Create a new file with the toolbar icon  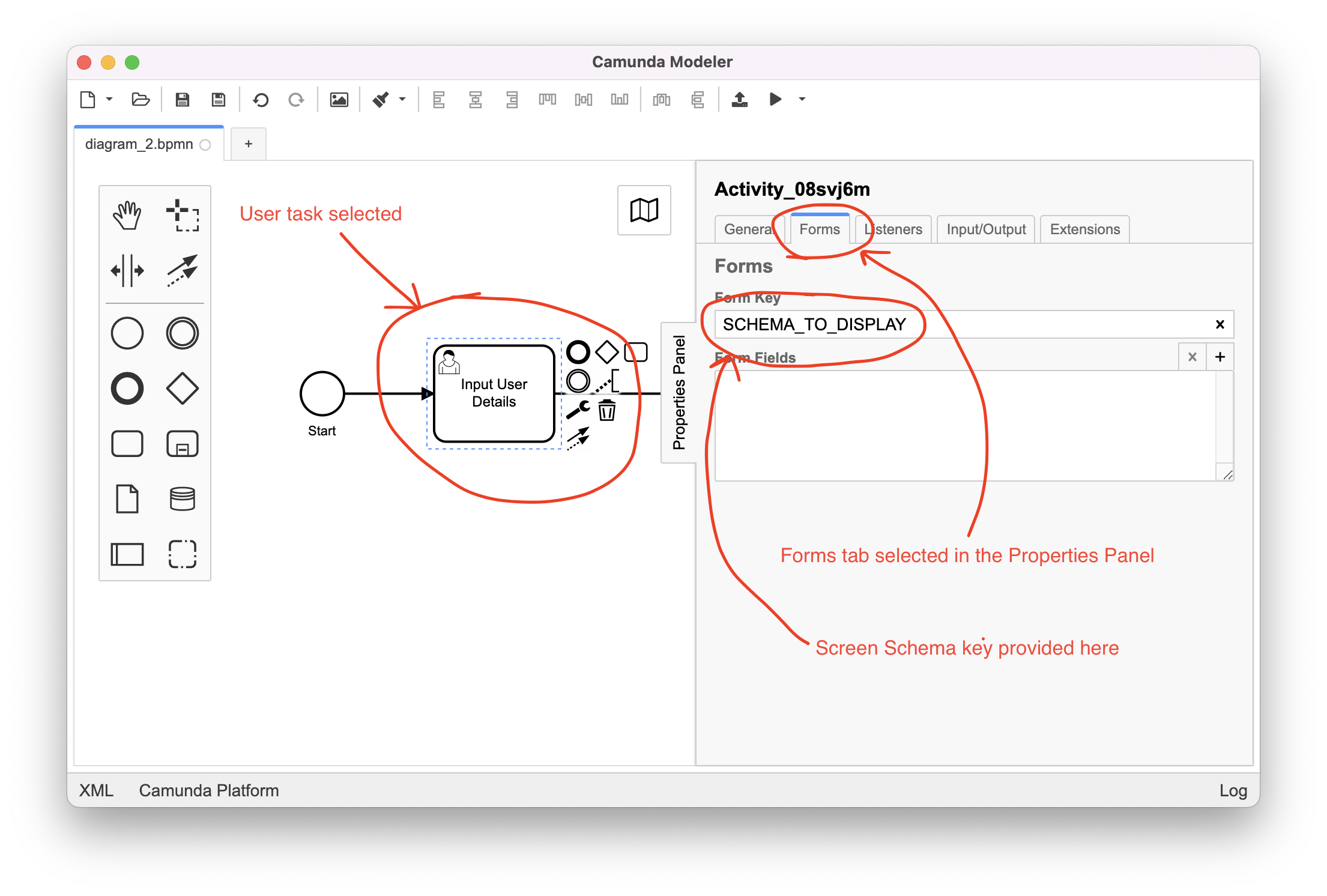88,99
